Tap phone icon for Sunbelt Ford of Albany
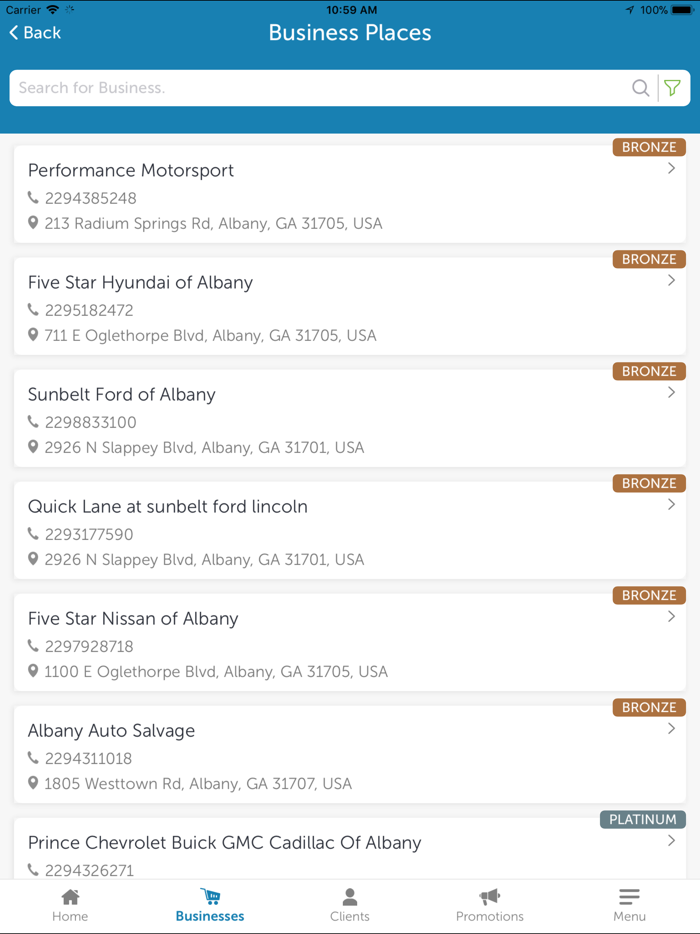Screen dimensions: 700x934 33,422
